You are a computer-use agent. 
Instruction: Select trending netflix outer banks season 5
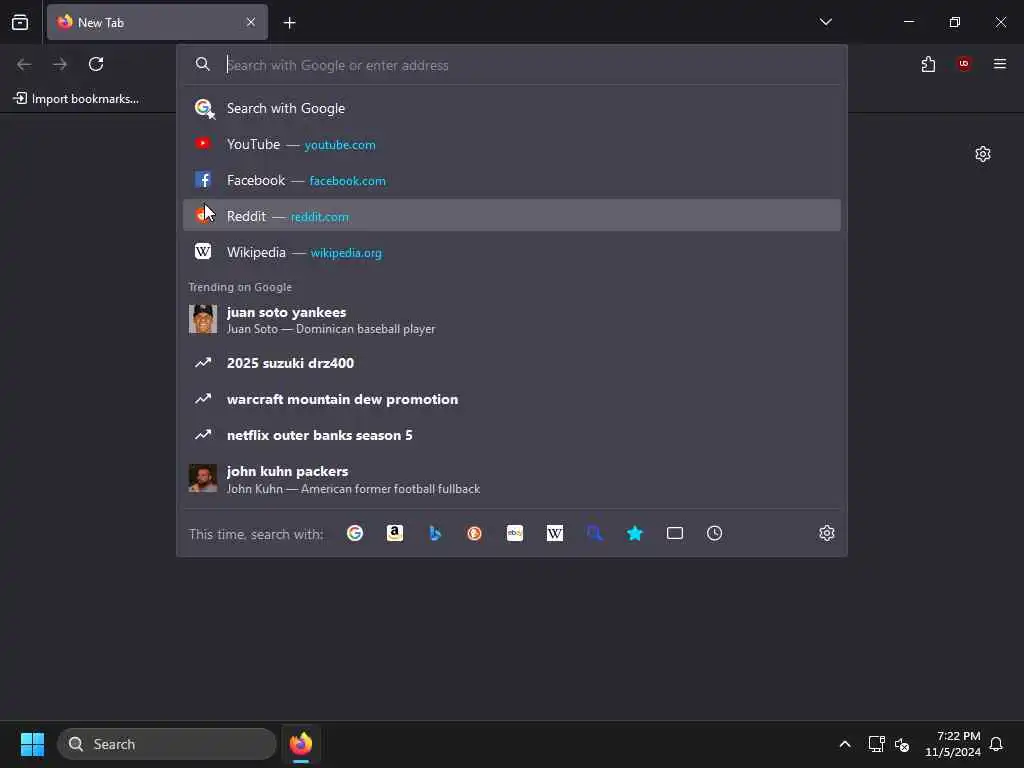(512, 435)
